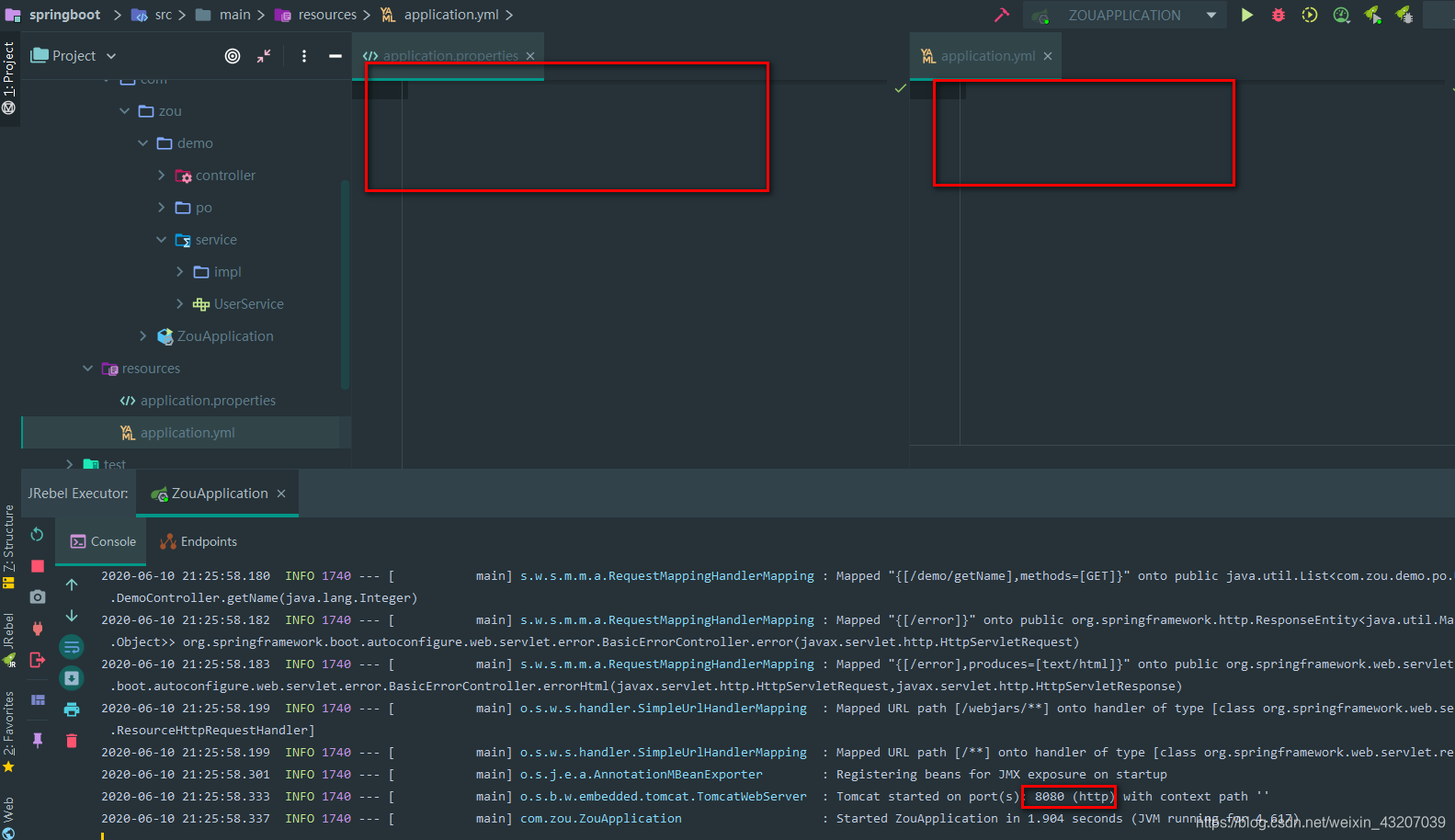Close the application.properties editor tab
Image resolution: width=1455 pixels, height=840 pixels.
click(530, 56)
